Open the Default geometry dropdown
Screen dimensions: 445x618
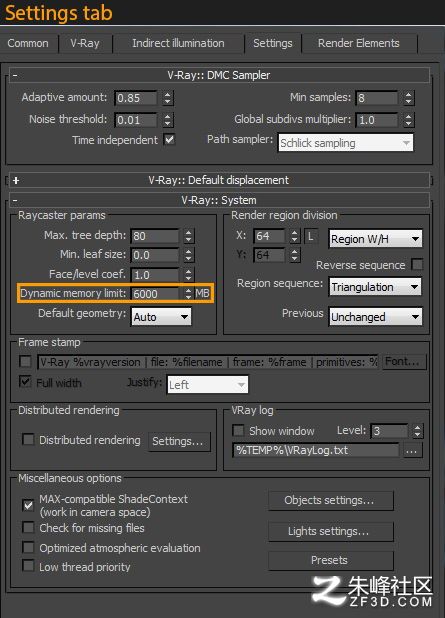(x=161, y=316)
